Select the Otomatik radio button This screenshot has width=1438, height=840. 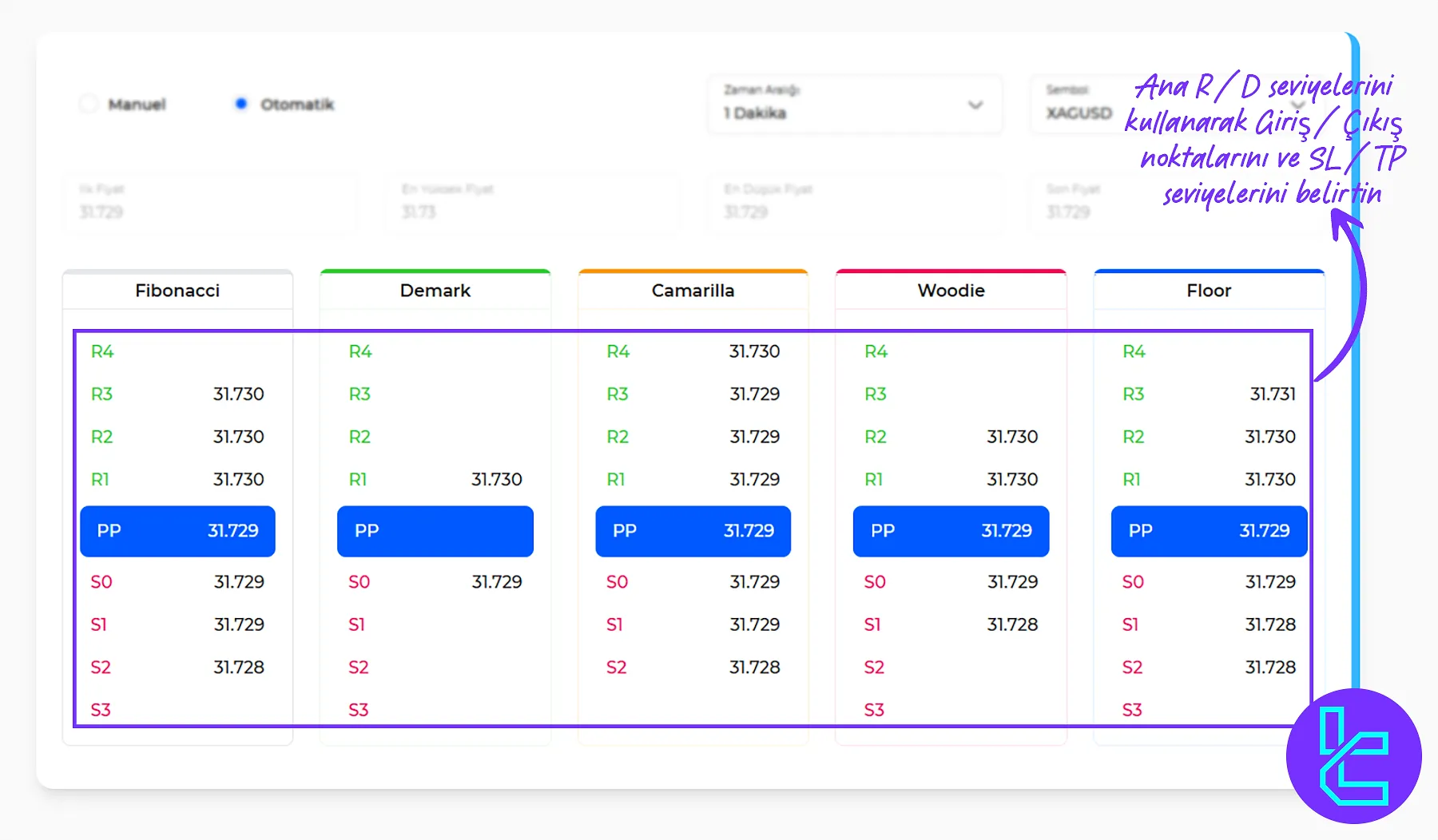pyautogui.click(x=241, y=104)
